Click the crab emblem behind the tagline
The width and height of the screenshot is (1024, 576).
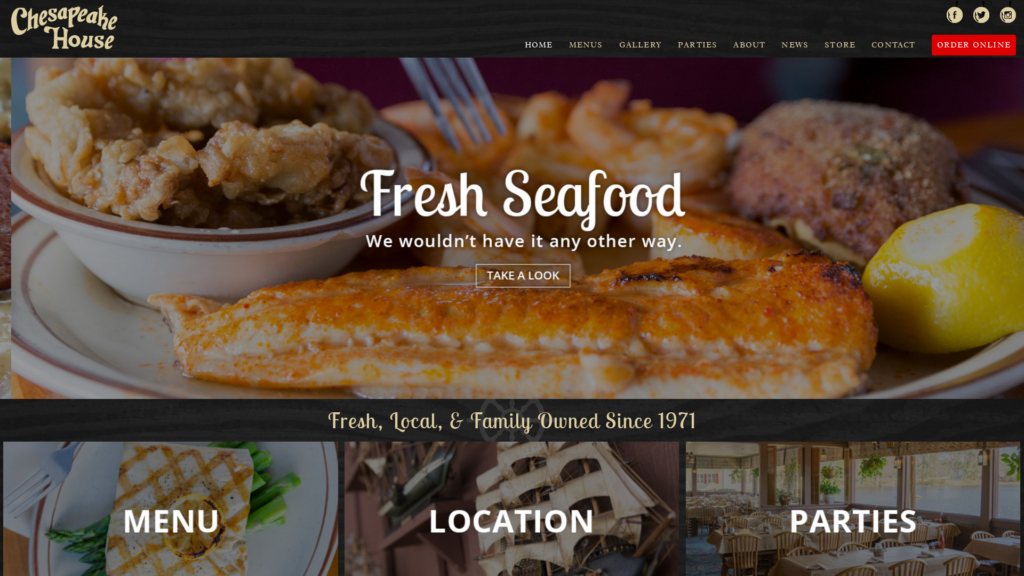[x=512, y=420]
